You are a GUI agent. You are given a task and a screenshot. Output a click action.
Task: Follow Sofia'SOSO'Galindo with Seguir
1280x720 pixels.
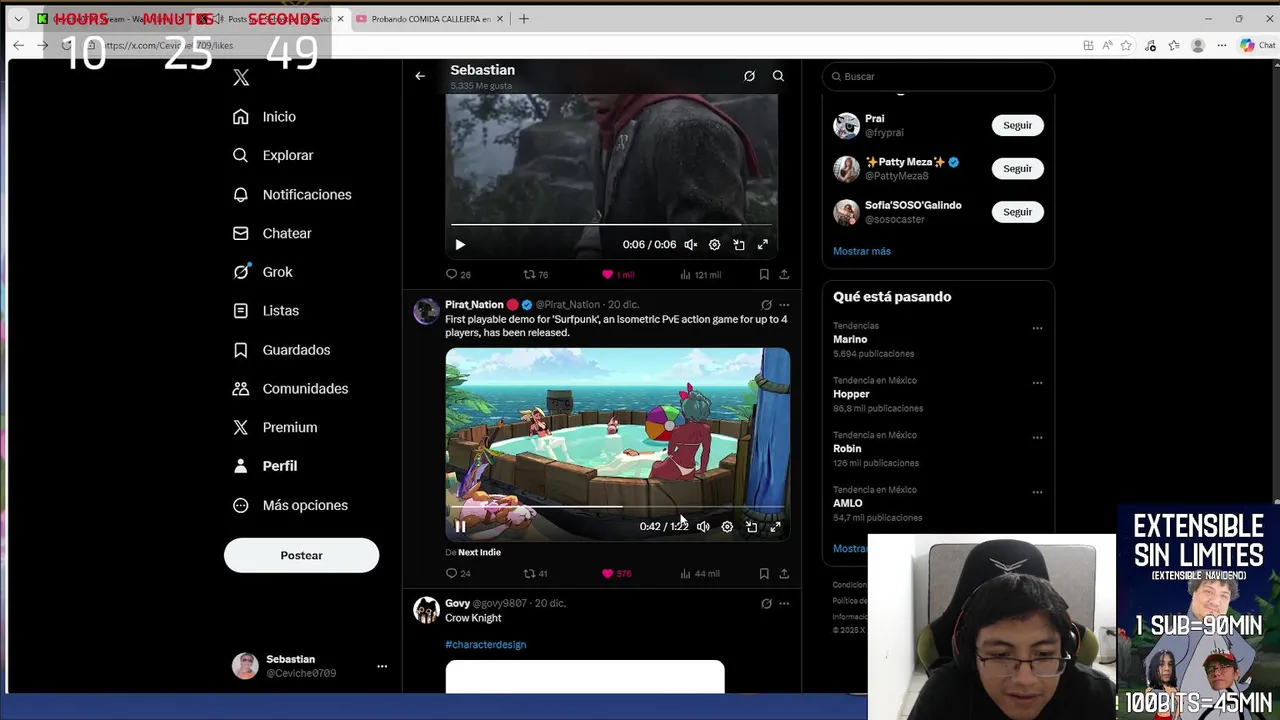(x=1017, y=212)
